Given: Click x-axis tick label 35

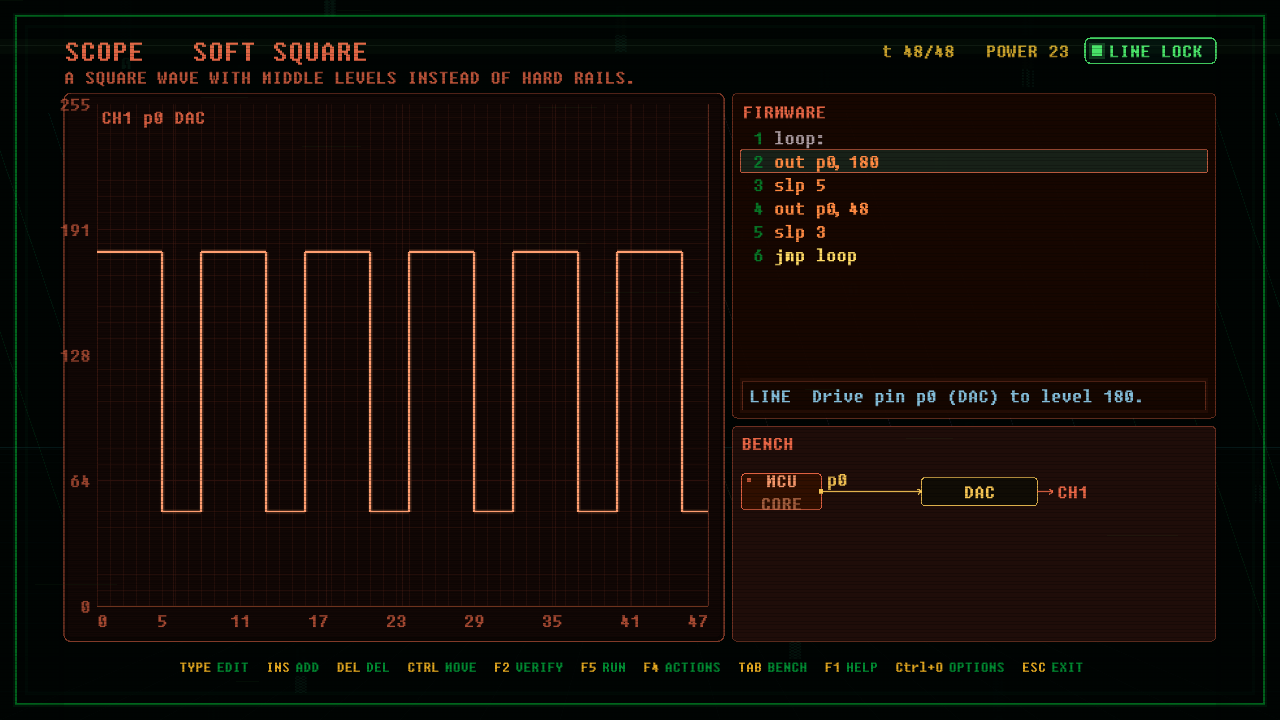Looking at the screenshot, I should [x=552, y=621].
